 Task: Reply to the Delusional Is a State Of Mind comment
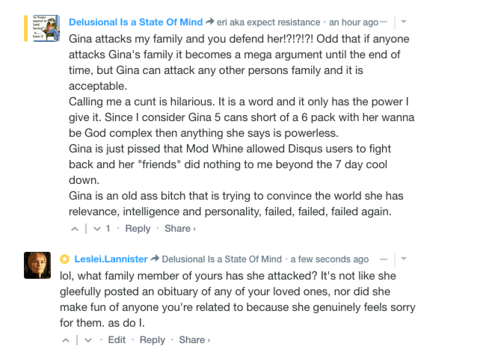(138, 229)
